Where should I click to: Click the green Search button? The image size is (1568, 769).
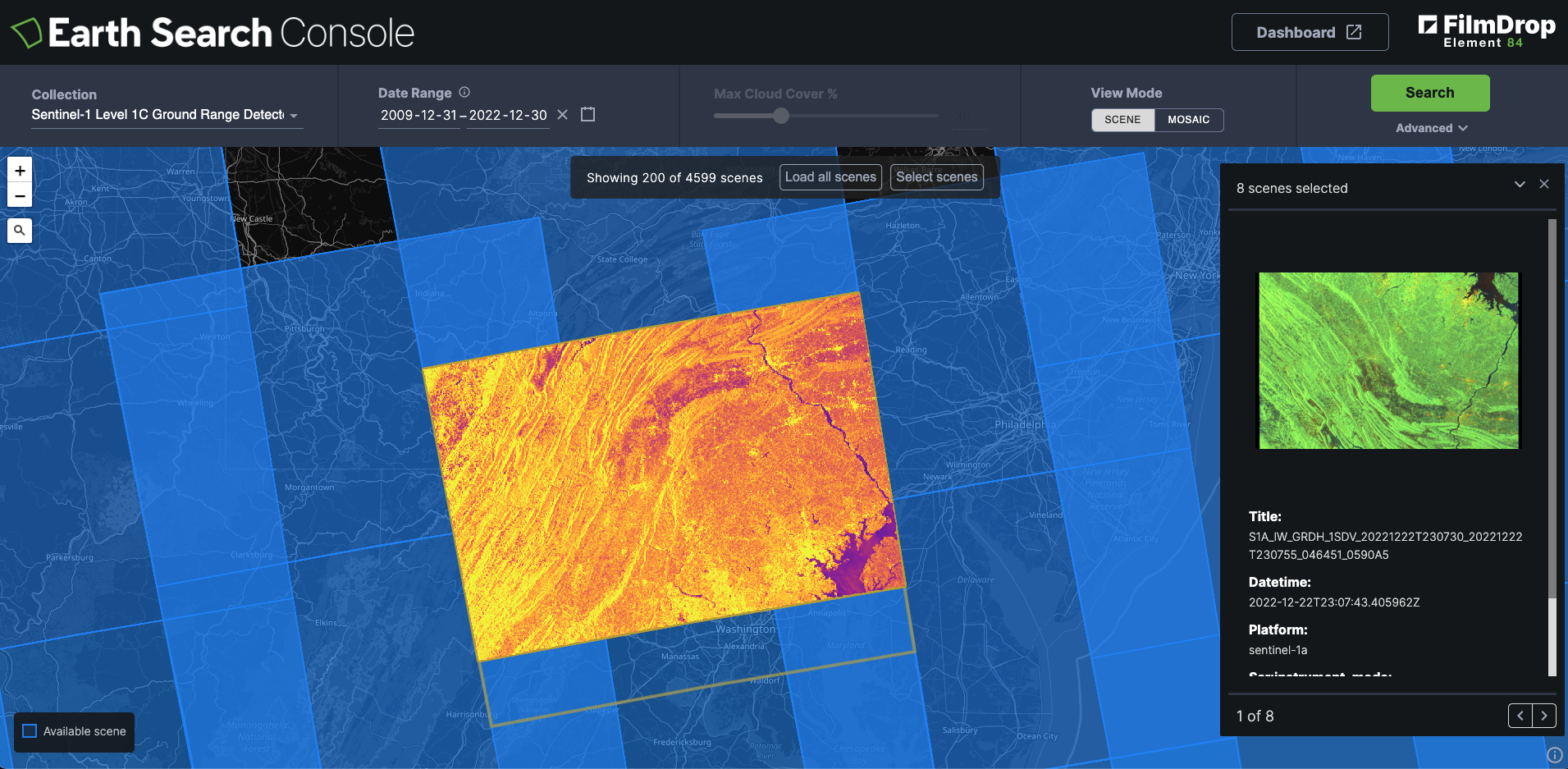click(x=1429, y=93)
